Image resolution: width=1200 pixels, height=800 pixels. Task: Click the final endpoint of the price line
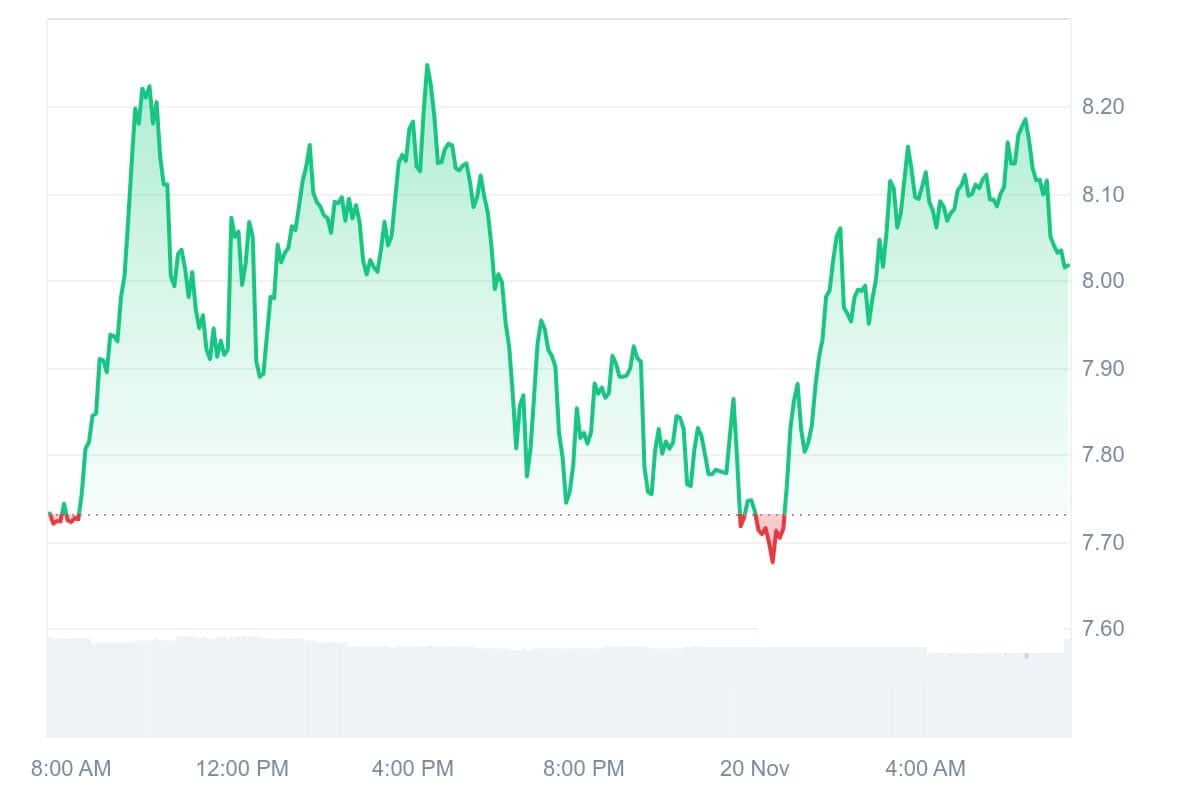(1068, 265)
